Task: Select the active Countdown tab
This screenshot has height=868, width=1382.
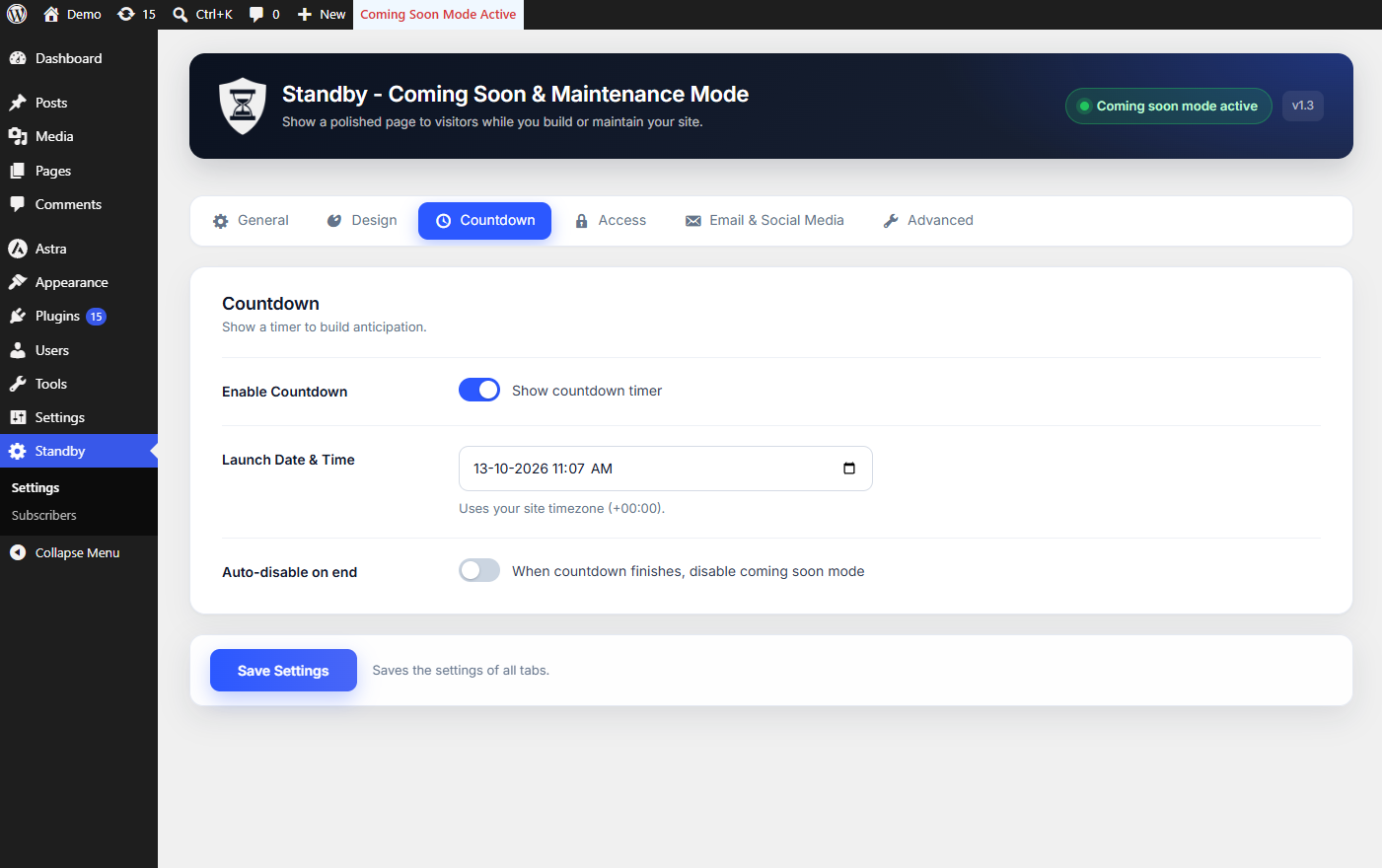Action: coord(484,221)
